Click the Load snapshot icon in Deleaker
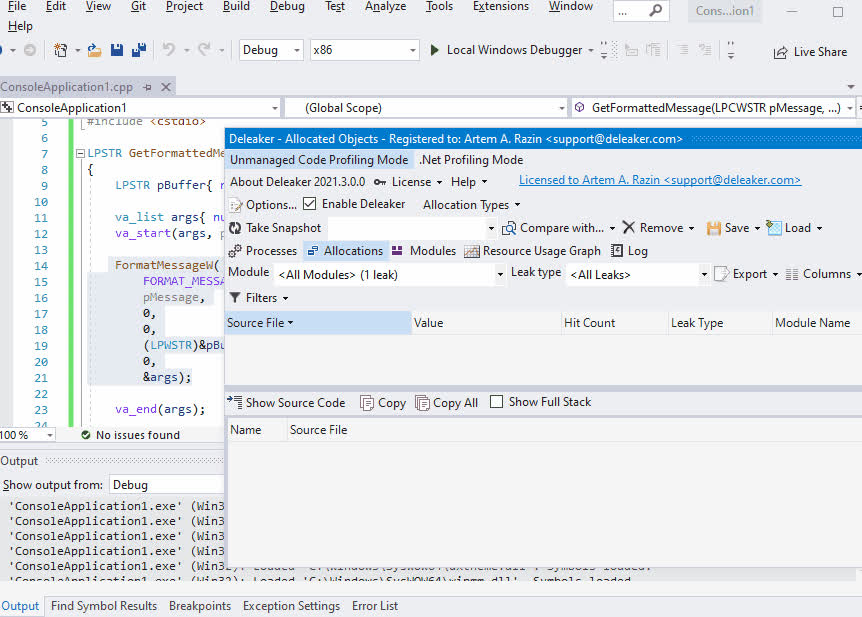The image size is (862, 617). click(x=774, y=228)
